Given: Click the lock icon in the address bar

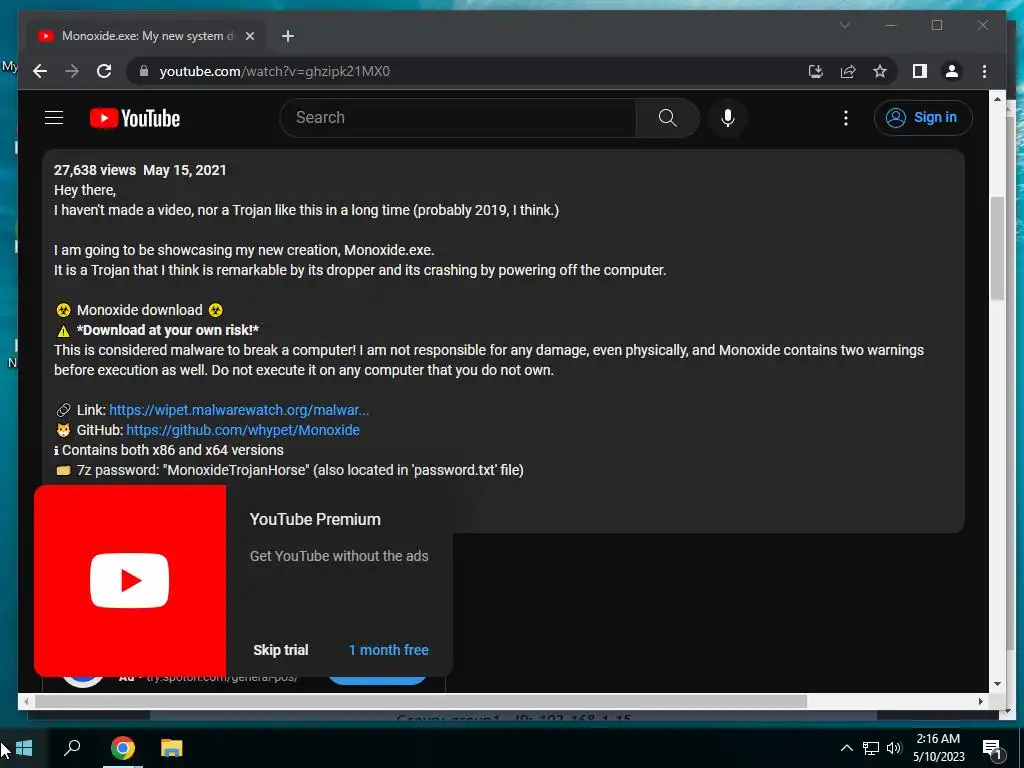Looking at the screenshot, I should 144,71.
